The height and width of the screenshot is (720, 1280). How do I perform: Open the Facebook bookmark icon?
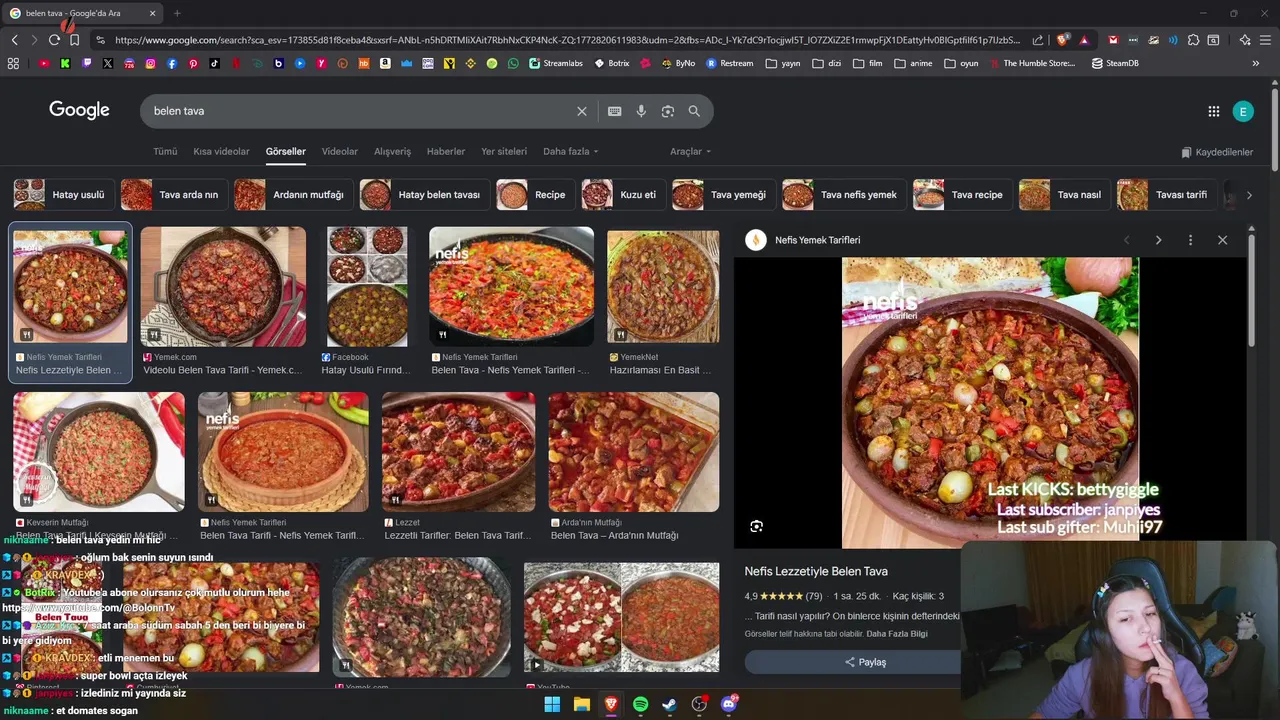coord(172,63)
